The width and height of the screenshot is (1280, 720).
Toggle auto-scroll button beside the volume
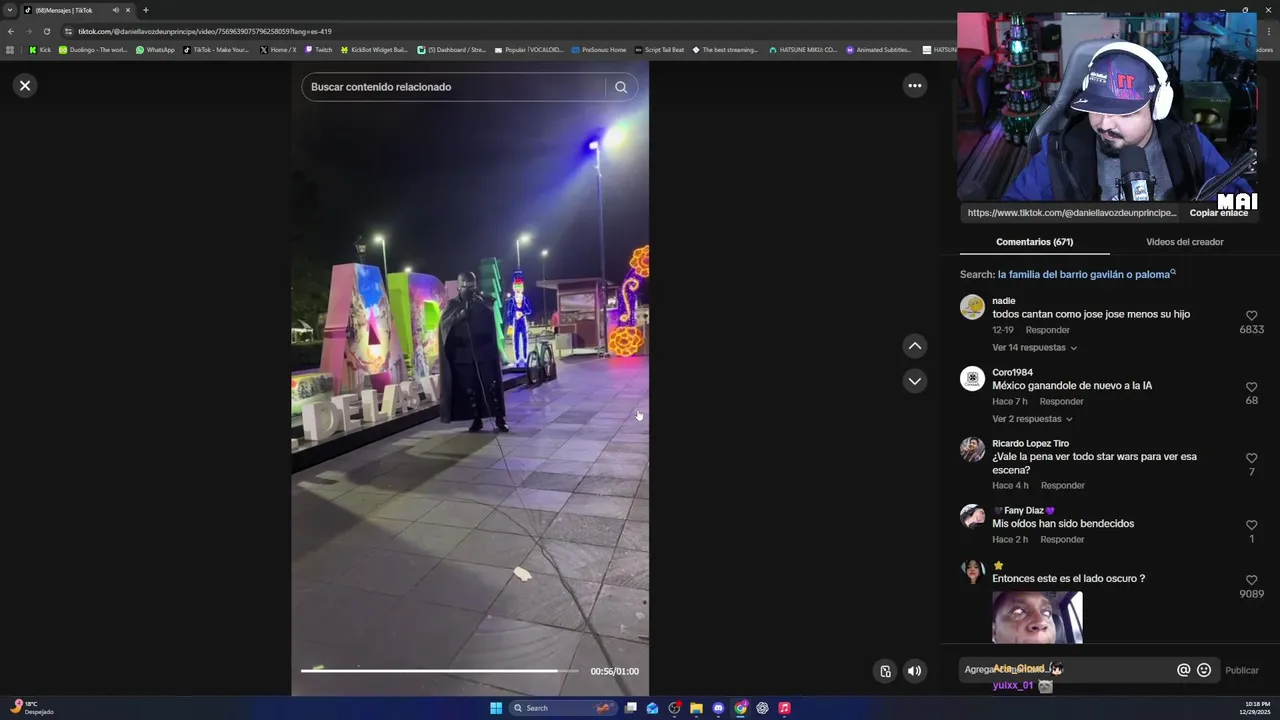pyautogui.click(x=885, y=671)
